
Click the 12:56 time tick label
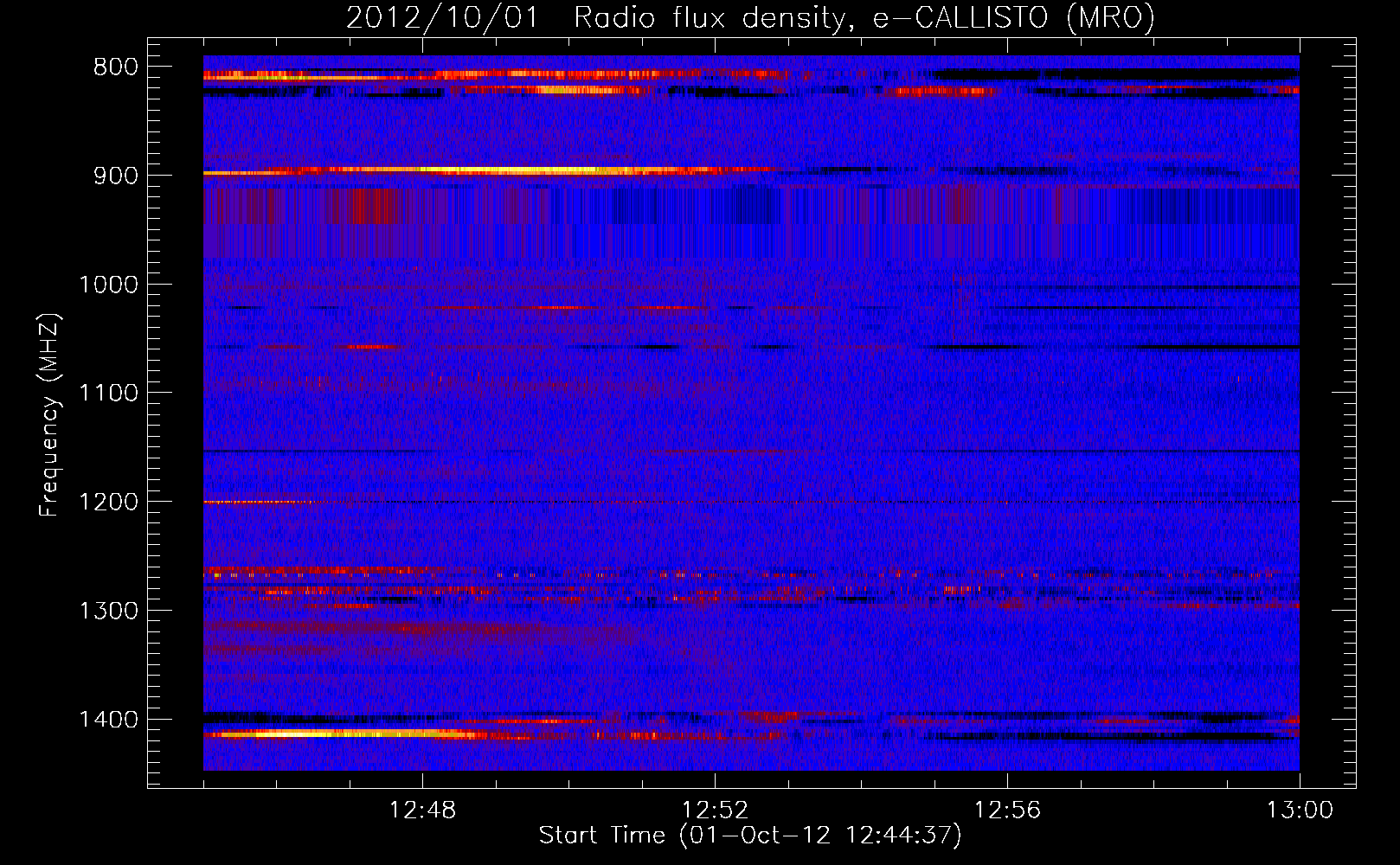pos(1007,811)
